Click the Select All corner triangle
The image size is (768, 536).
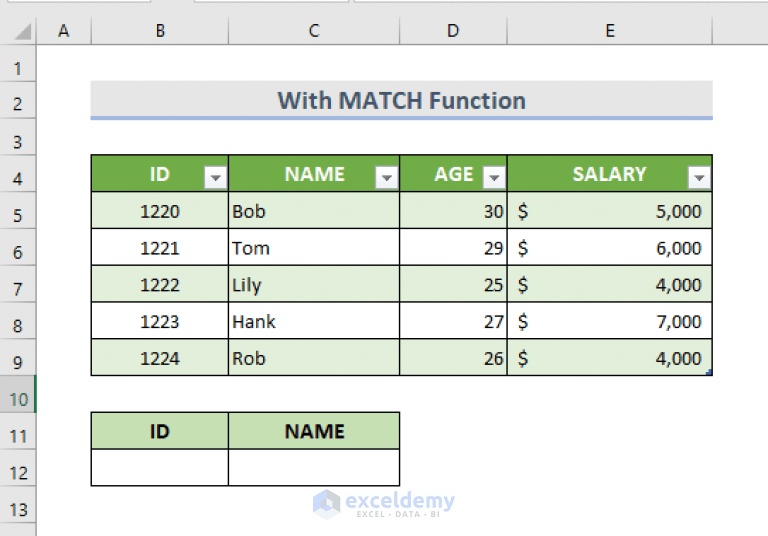(23, 31)
